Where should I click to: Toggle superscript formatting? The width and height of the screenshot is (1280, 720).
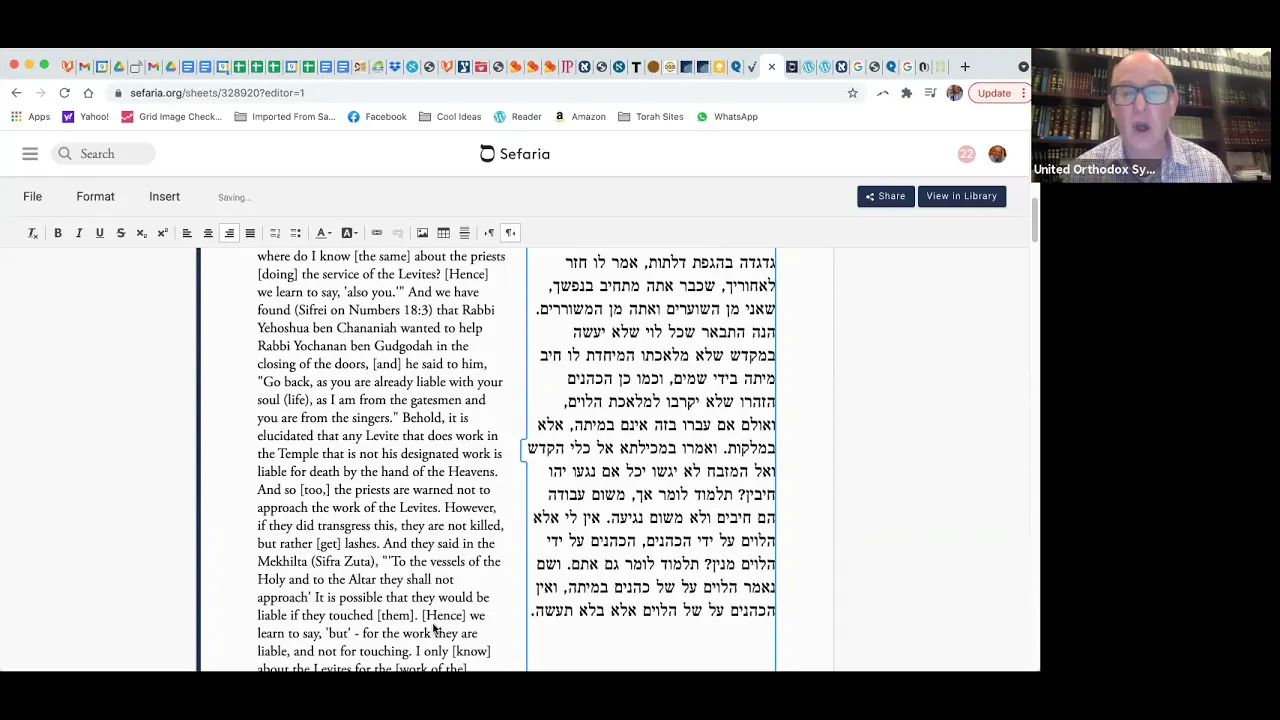coord(163,233)
